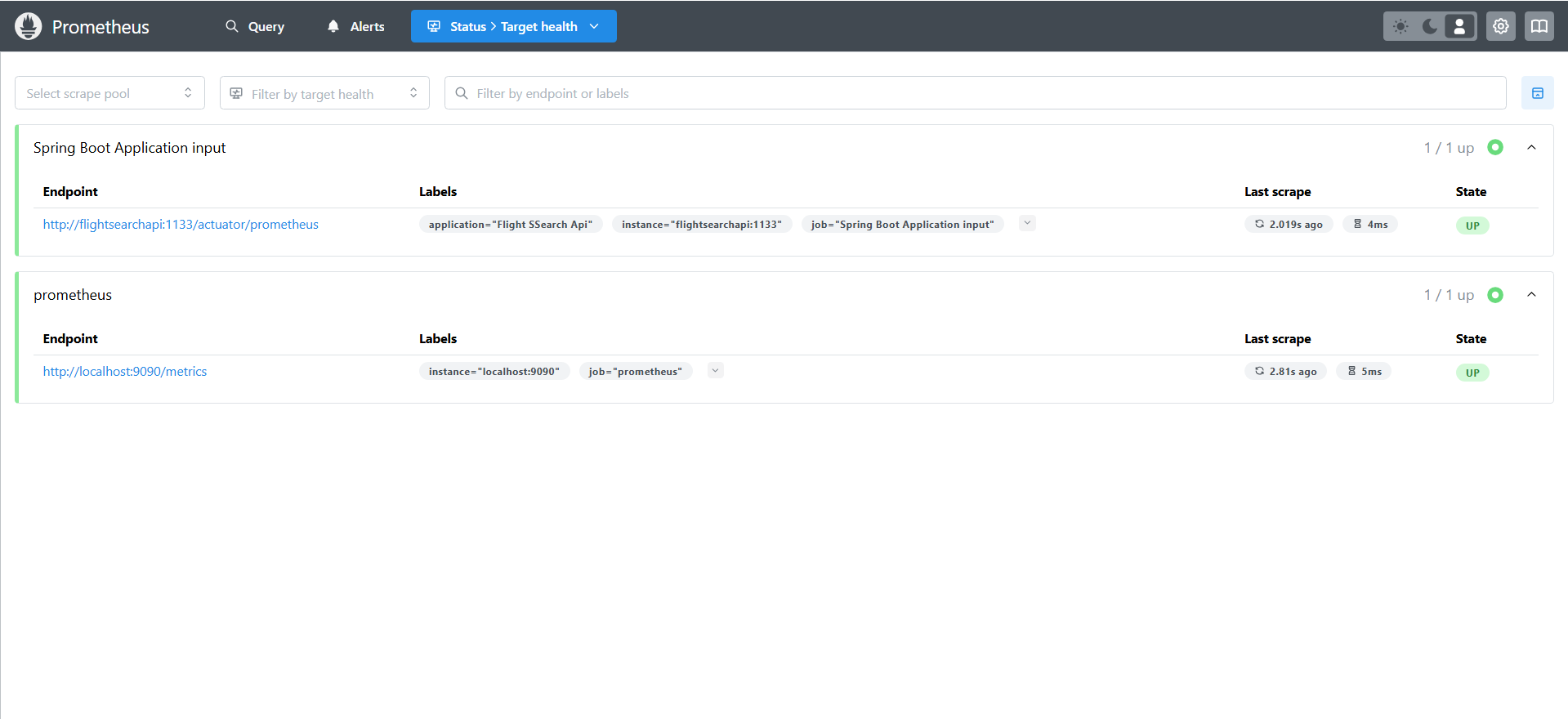
Task: Switch to dark theme moon icon
Action: 1430,26
